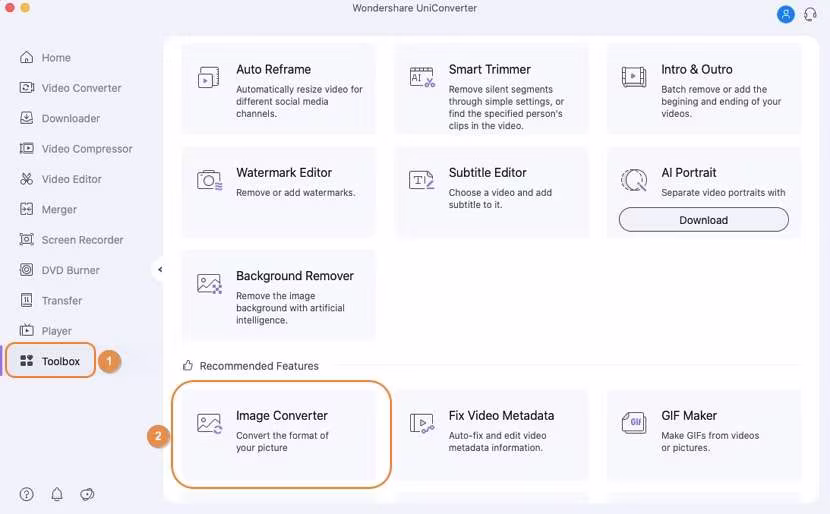The width and height of the screenshot is (830, 514).
Task: Click the GIF Maker icon
Action: coord(634,422)
